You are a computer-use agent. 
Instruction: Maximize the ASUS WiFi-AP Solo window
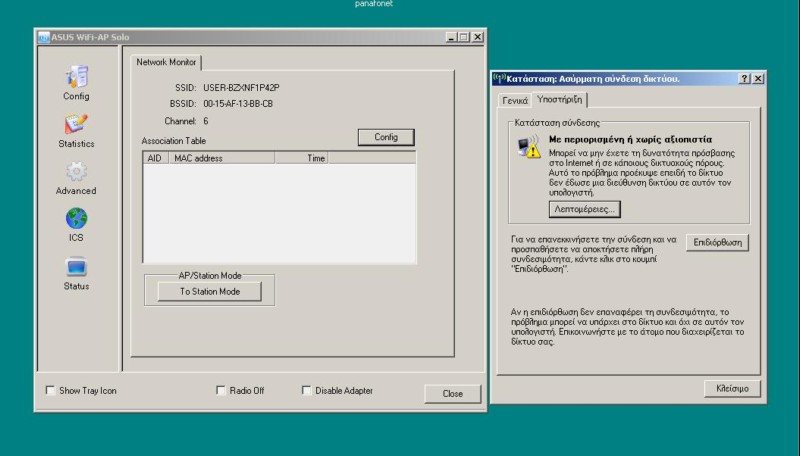pos(464,37)
